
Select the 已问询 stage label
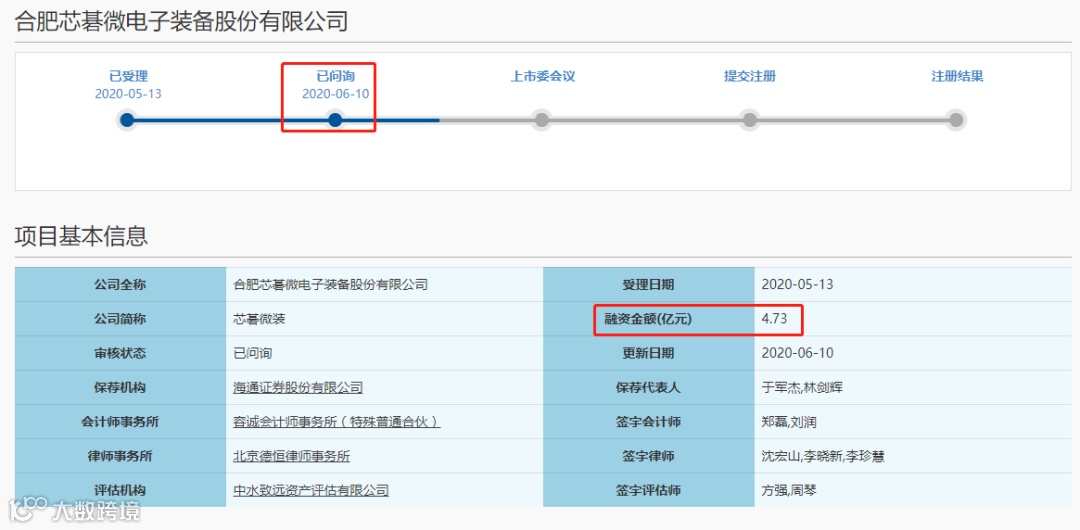click(x=335, y=76)
